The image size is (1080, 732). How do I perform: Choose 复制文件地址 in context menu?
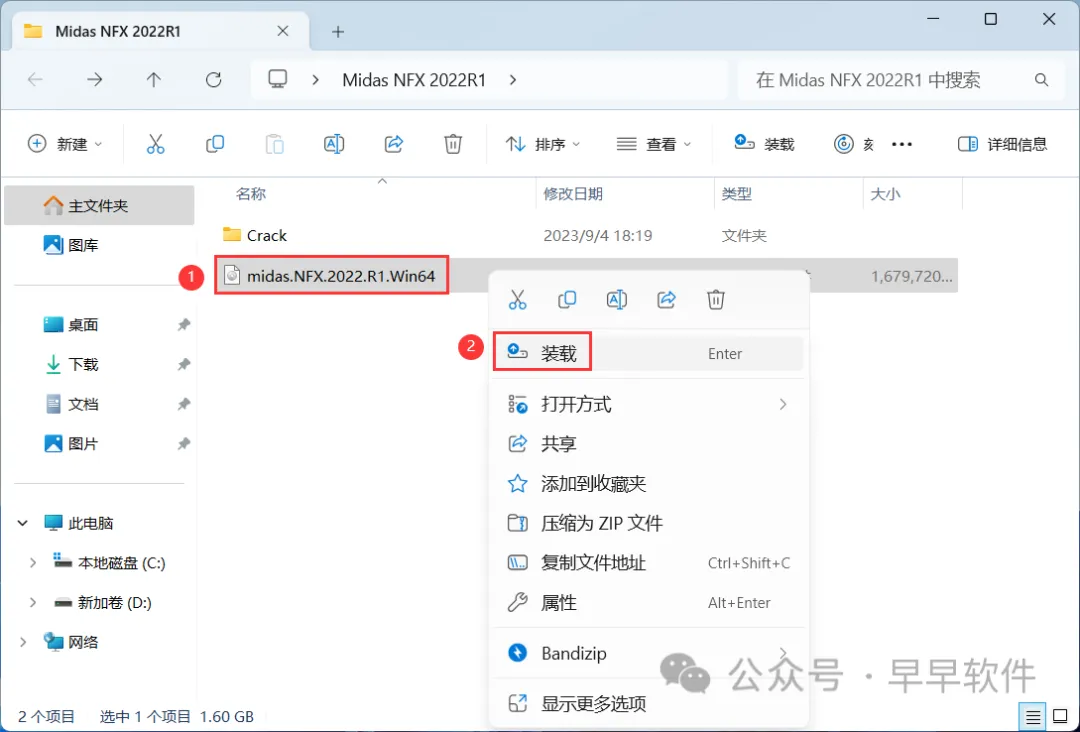coord(649,563)
